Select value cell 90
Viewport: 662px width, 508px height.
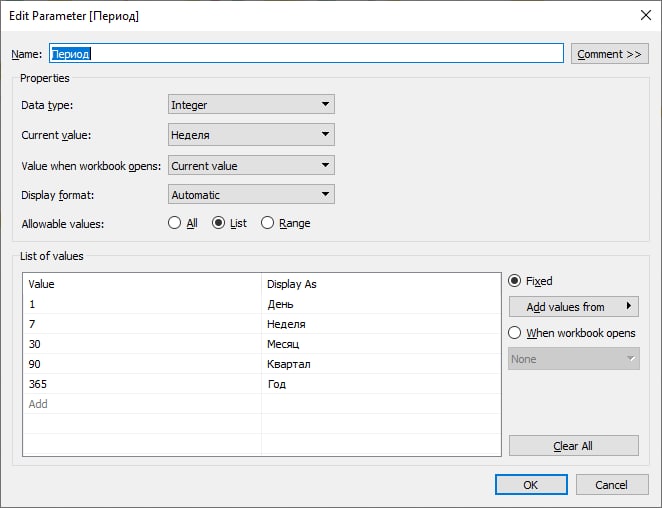click(x=143, y=364)
